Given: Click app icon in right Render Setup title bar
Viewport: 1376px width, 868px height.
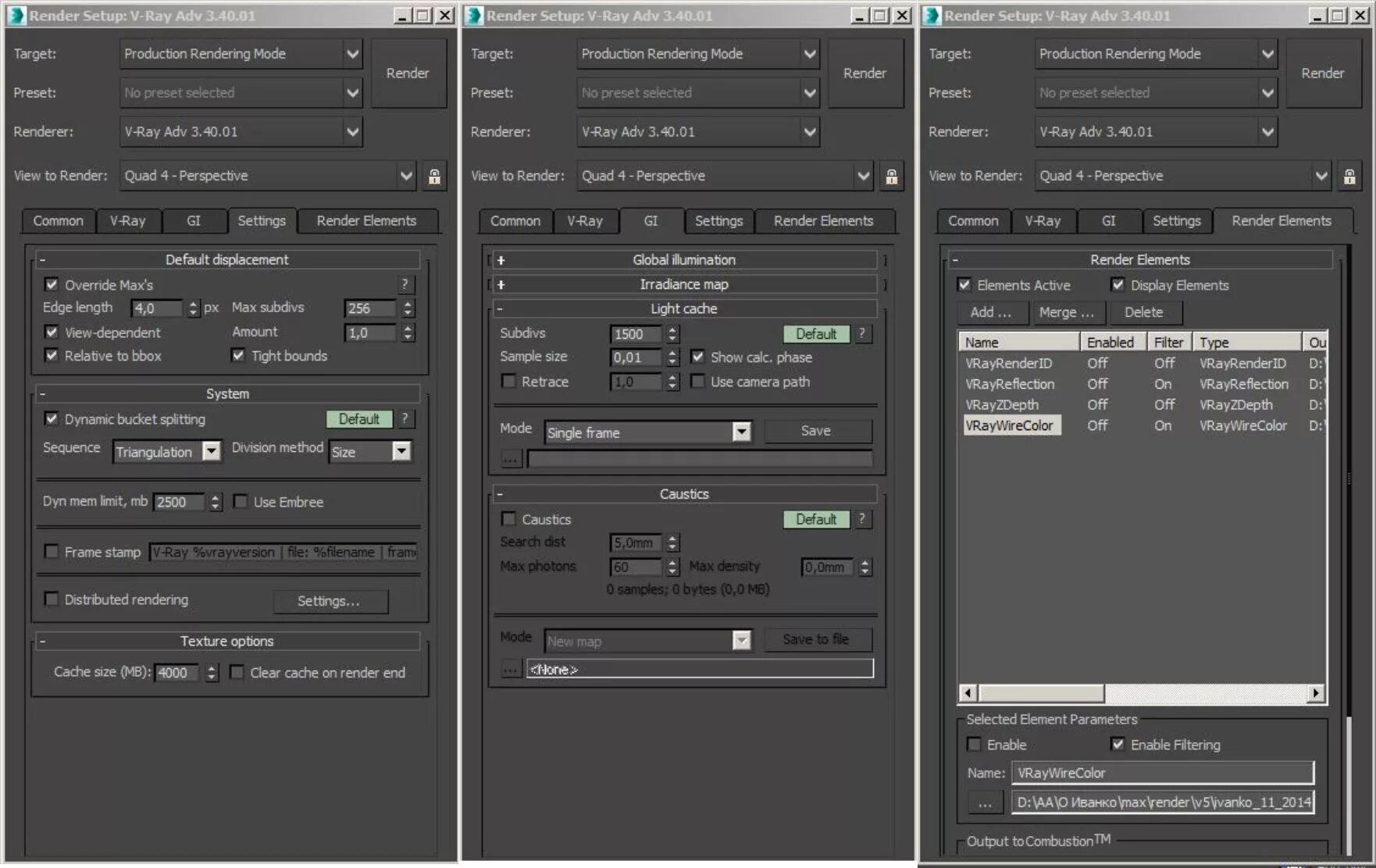Looking at the screenshot, I should click(x=932, y=16).
